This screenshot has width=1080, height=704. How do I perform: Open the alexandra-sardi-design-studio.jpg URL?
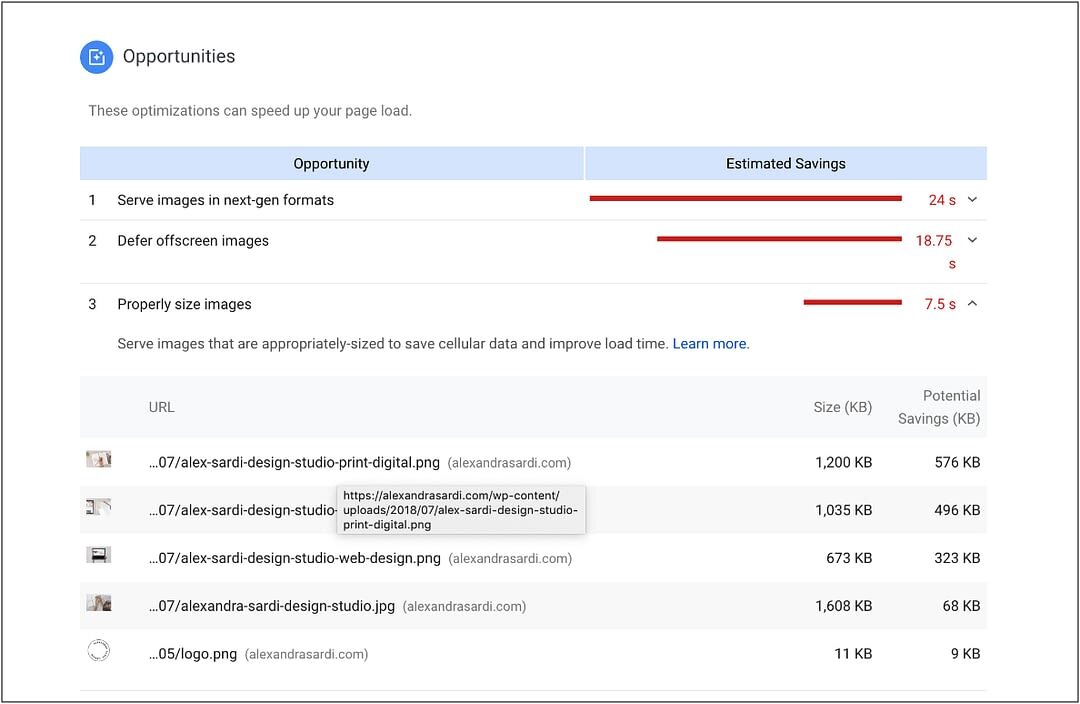pos(271,606)
